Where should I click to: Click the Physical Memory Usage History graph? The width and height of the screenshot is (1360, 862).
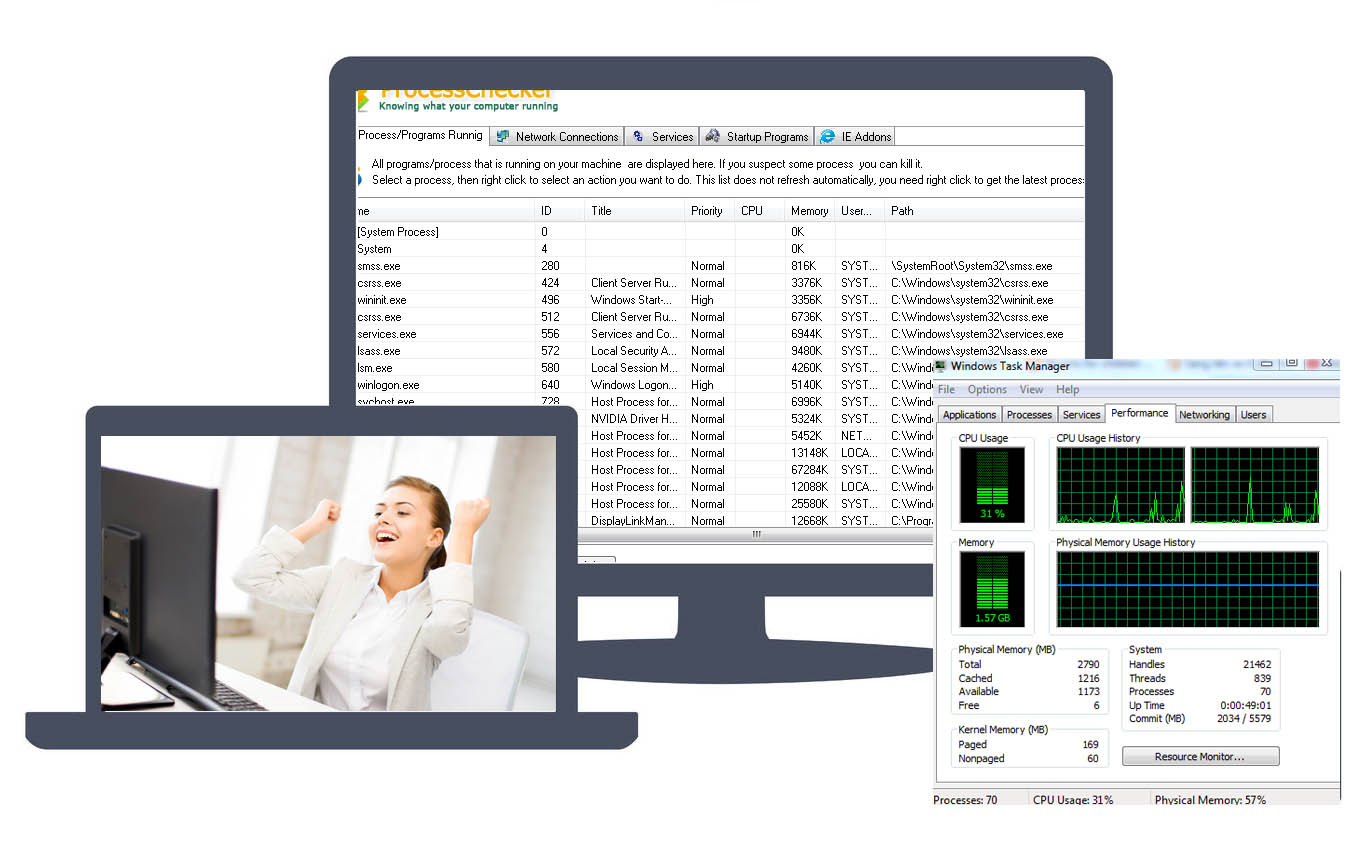[1188, 589]
